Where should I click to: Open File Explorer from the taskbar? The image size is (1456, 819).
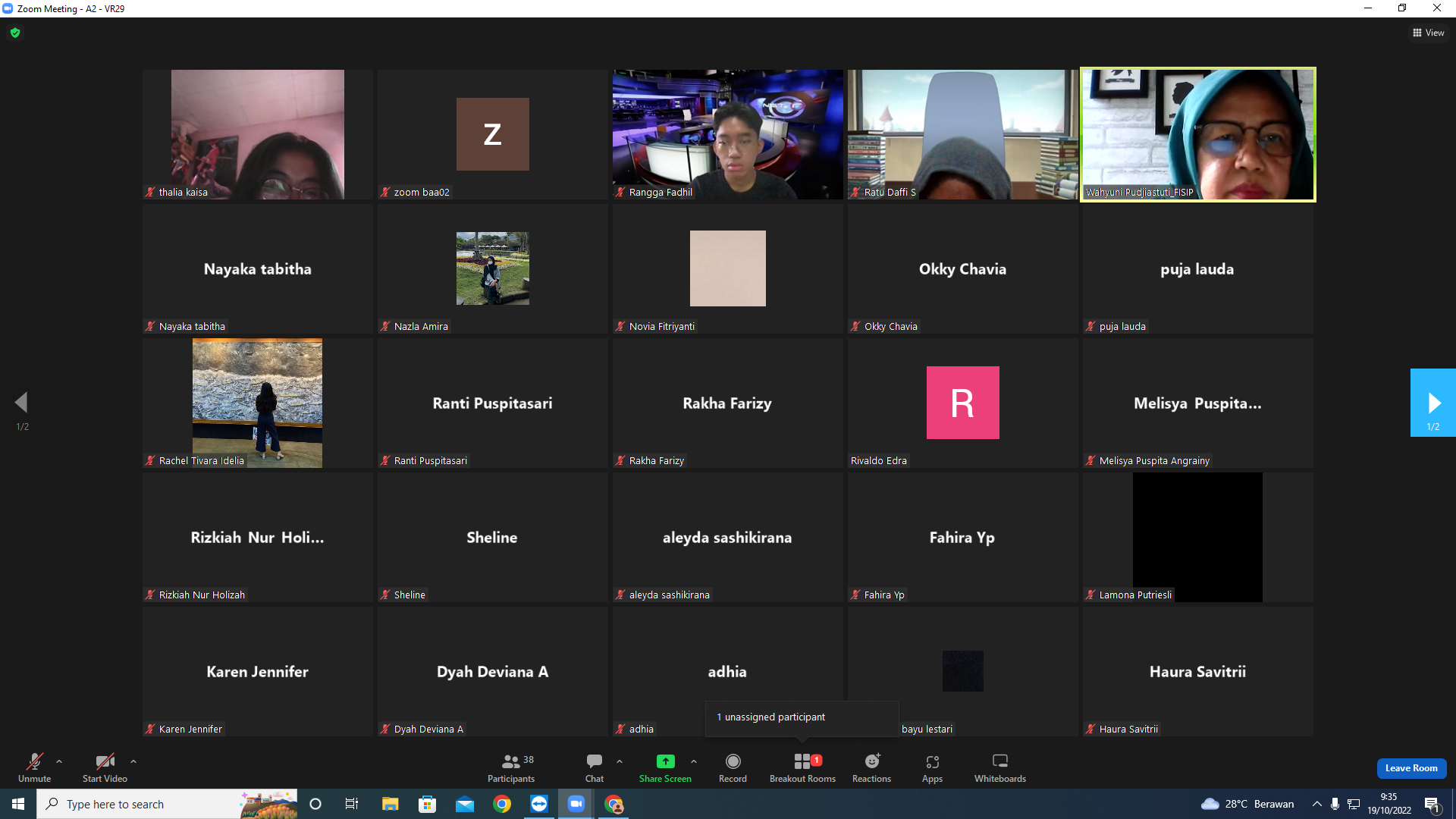(390, 804)
